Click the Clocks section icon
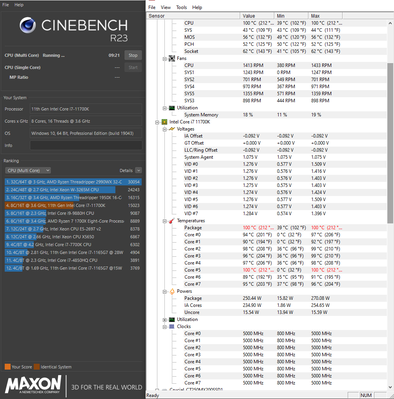The width and height of the screenshot is (394, 399). (172, 326)
